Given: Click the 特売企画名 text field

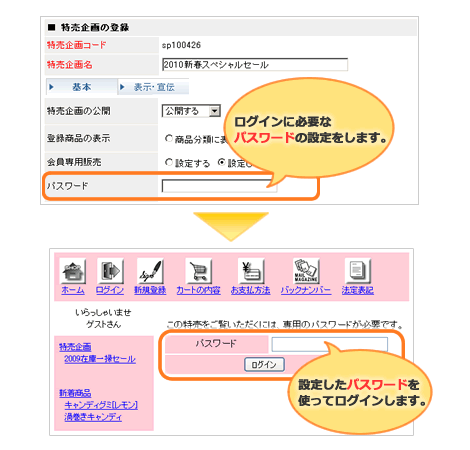Looking at the screenshot, I should (x=255, y=64).
